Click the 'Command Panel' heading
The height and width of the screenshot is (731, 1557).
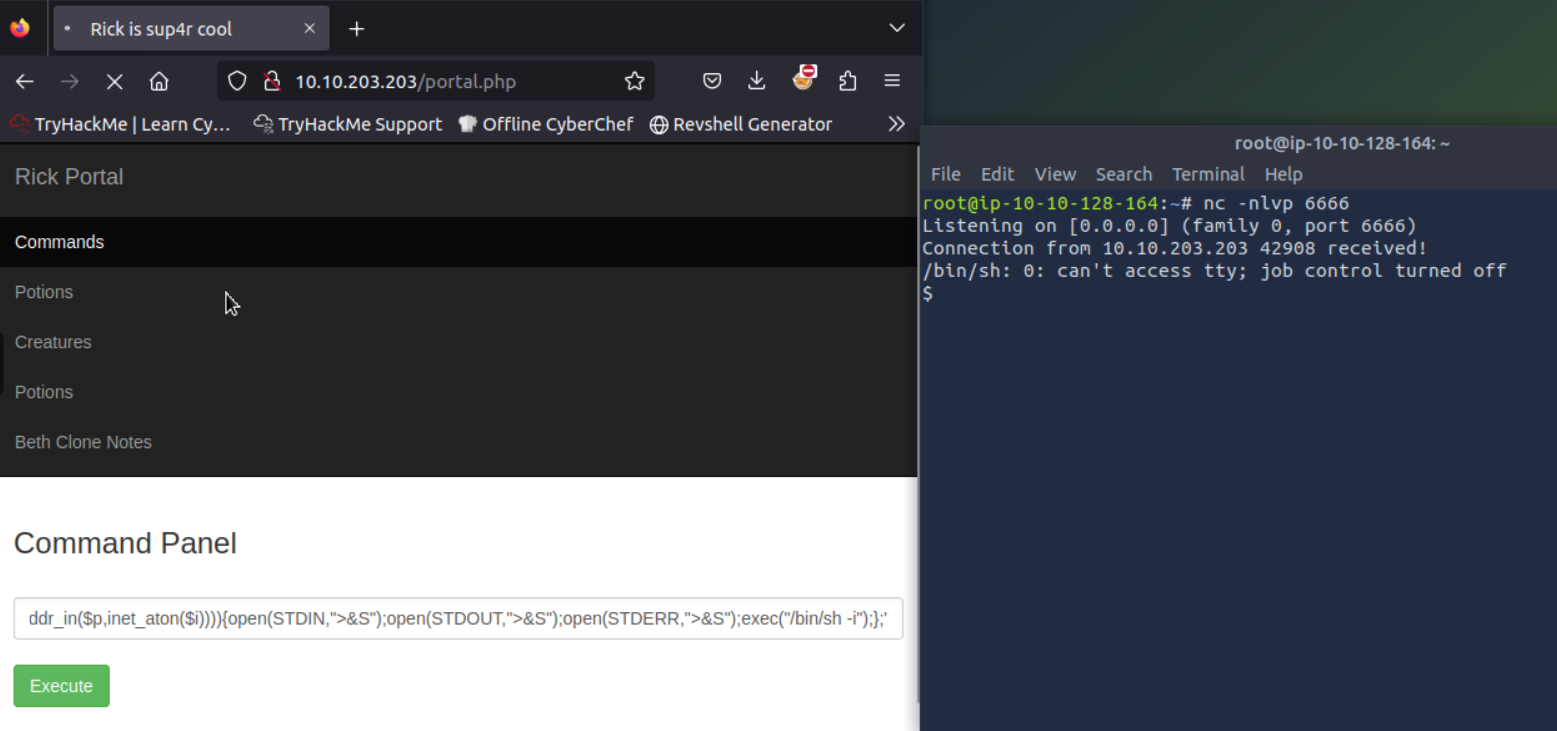point(125,543)
